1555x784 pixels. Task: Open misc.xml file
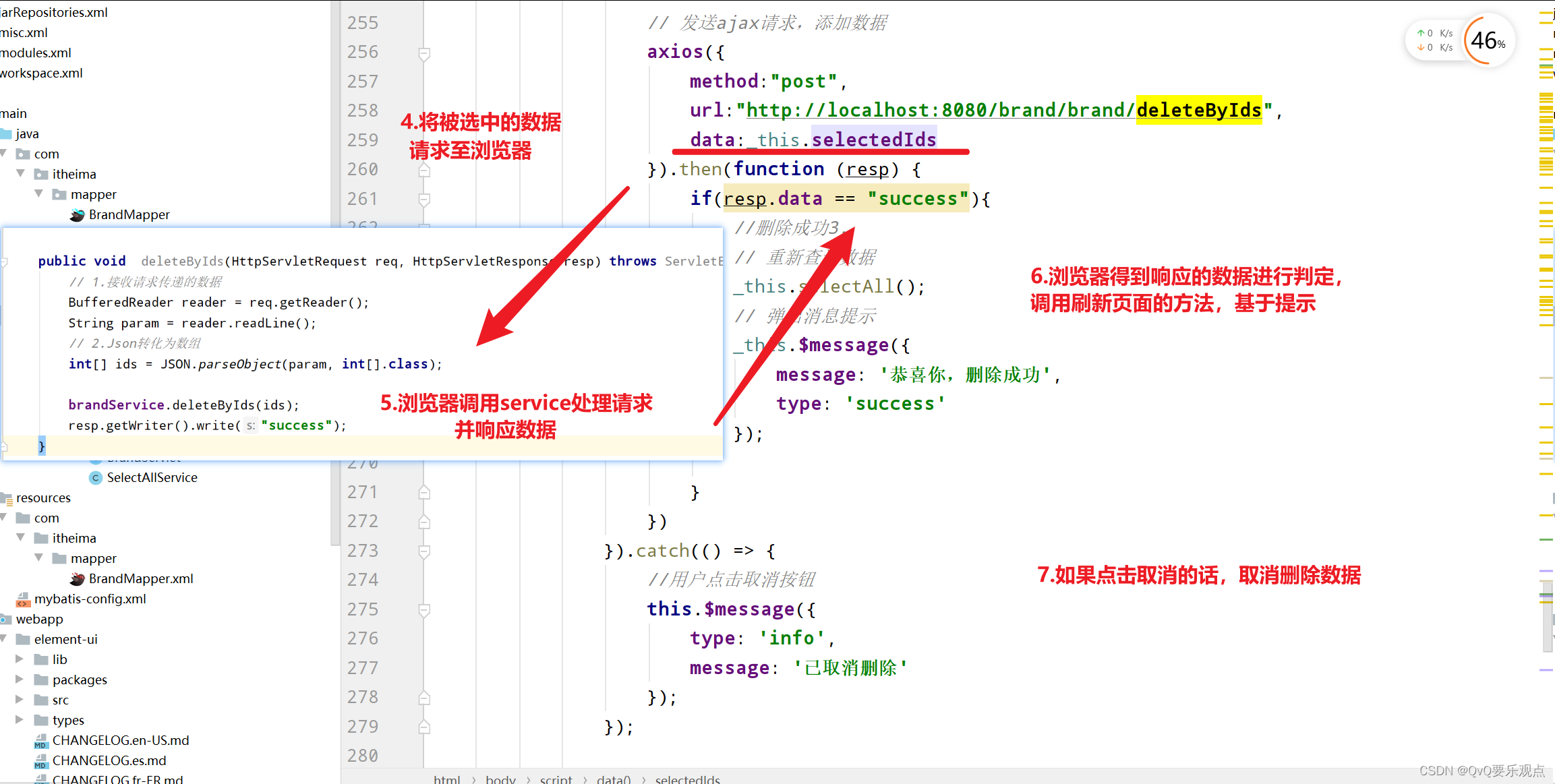[x=24, y=32]
